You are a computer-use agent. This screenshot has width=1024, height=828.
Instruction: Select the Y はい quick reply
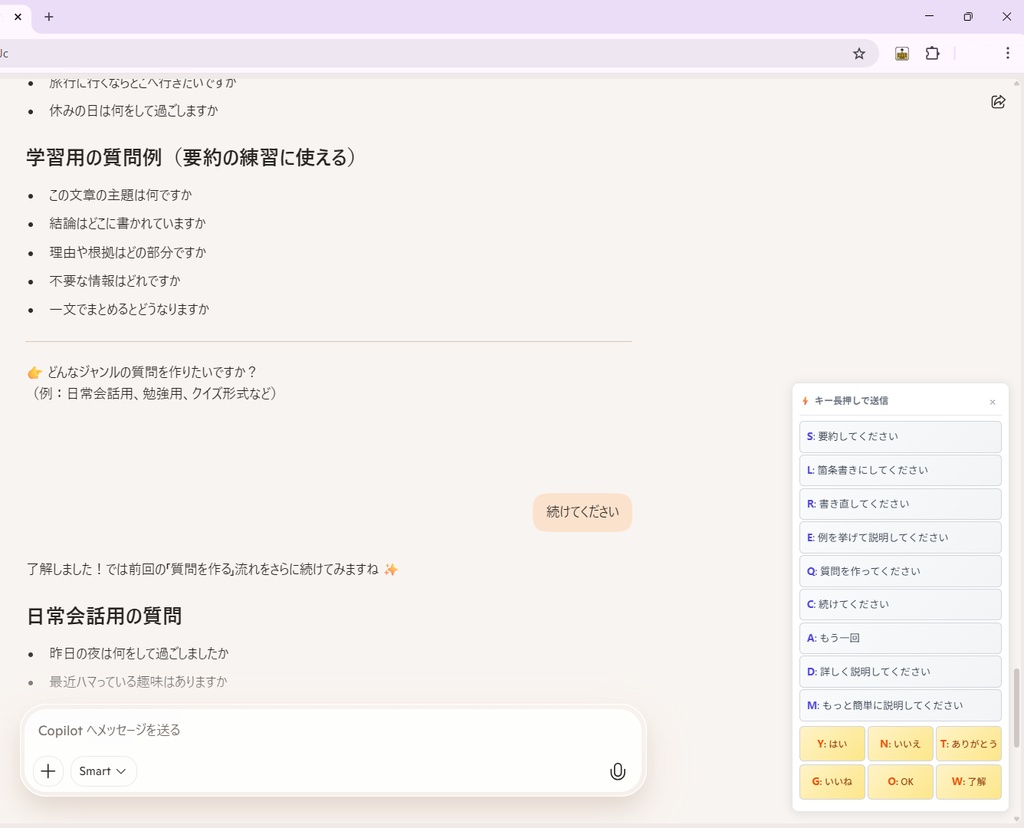click(x=831, y=744)
